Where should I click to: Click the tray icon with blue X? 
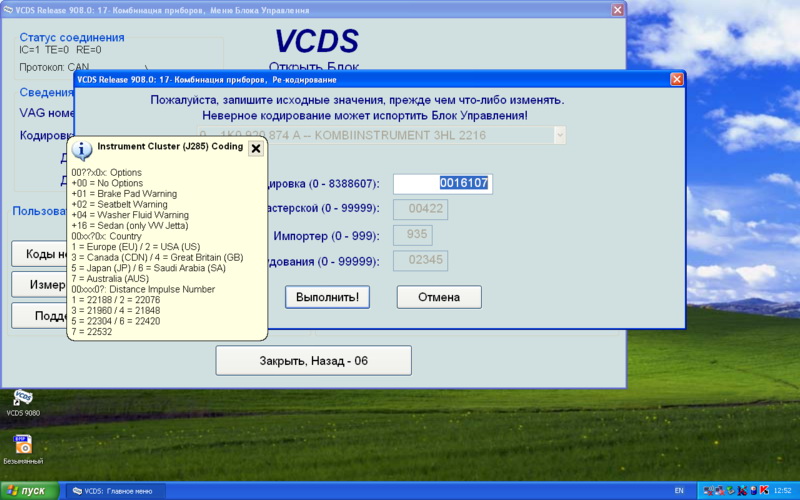[x=742, y=490]
